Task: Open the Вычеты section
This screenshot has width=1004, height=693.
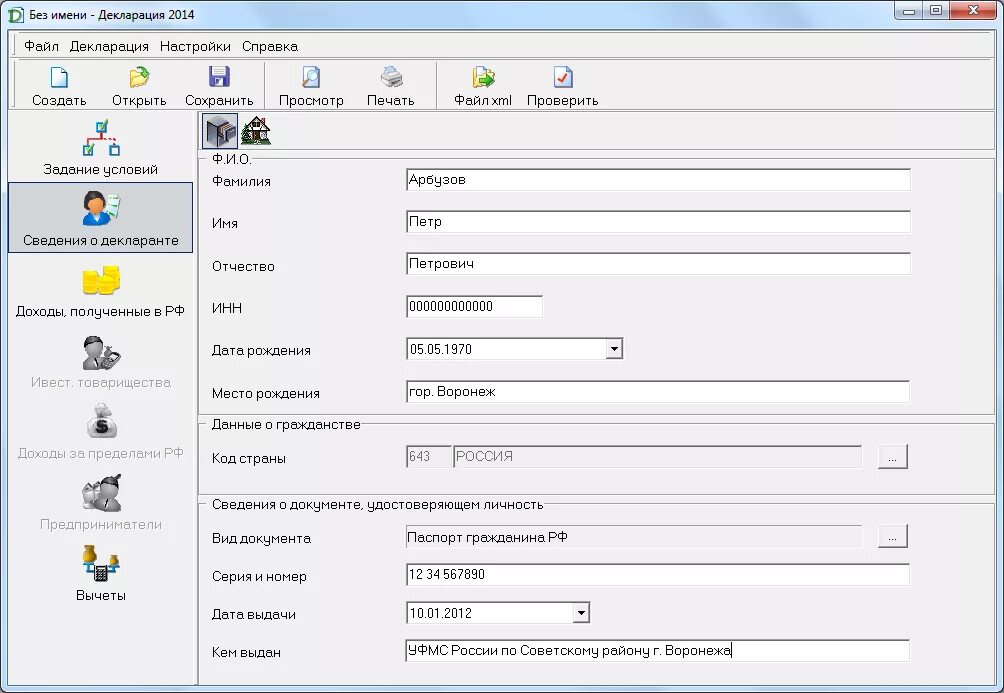Action: point(101,573)
